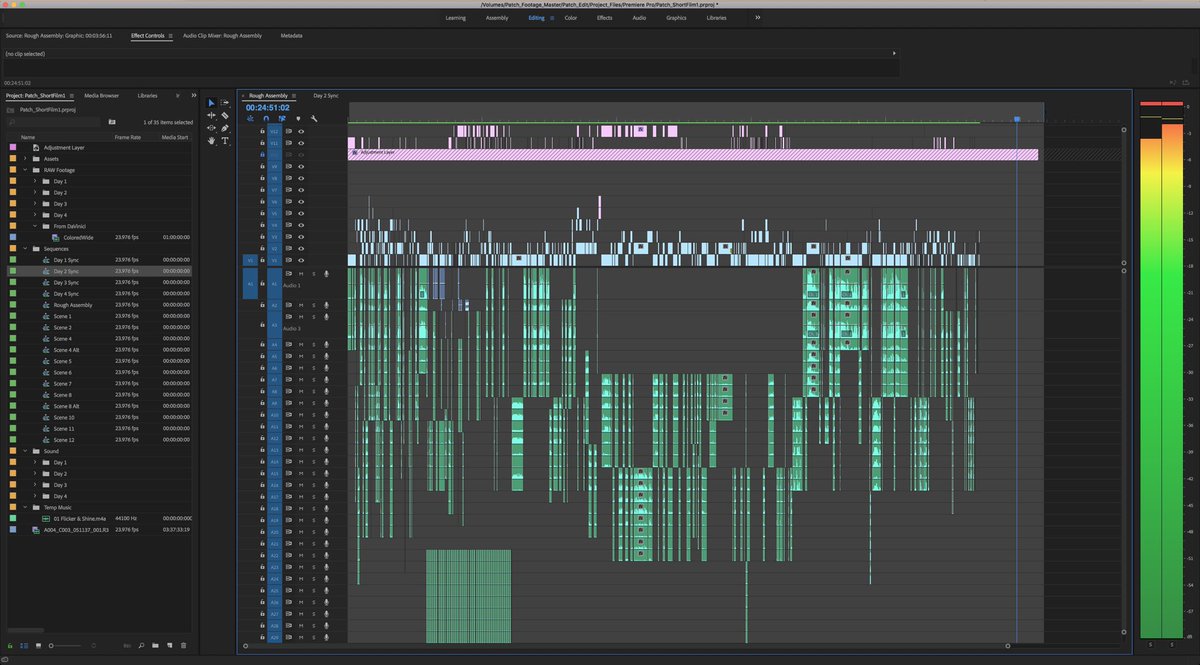Select the Pen tool
The width and height of the screenshot is (1200, 665).
click(x=225, y=128)
